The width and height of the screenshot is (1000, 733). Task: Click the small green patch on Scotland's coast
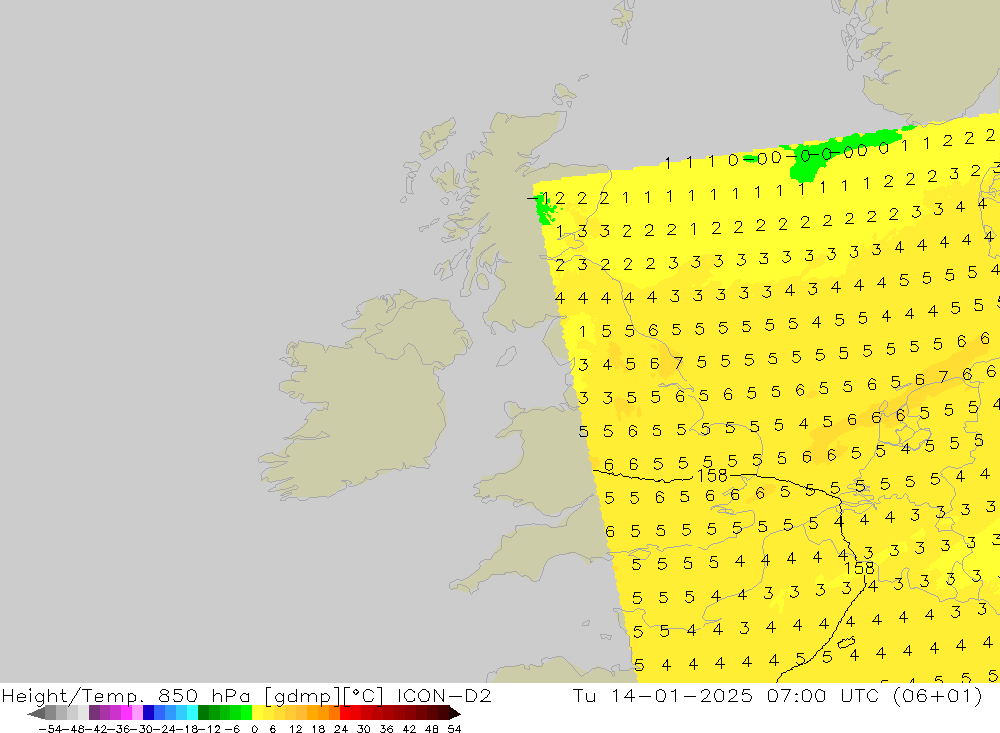[x=543, y=208]
